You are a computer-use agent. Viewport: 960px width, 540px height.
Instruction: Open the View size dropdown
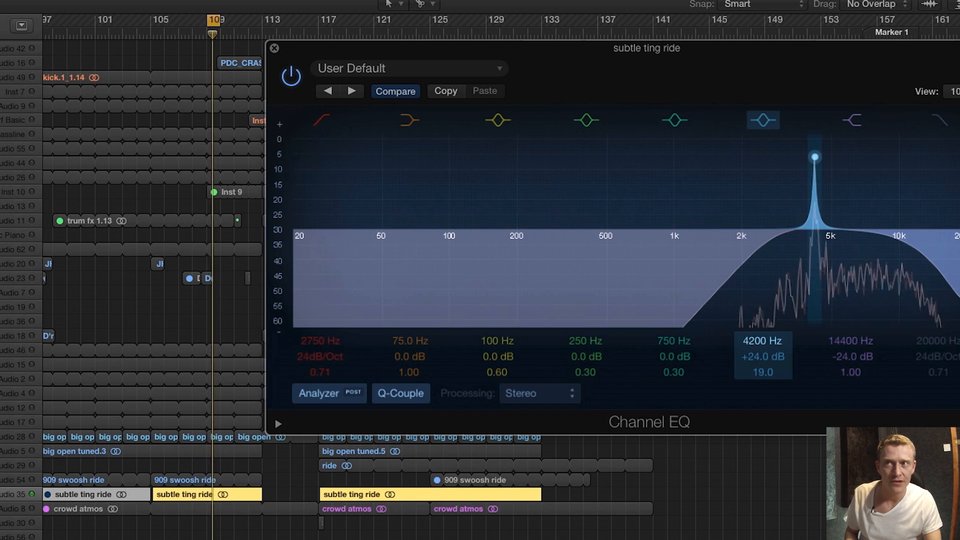point(951,91)
